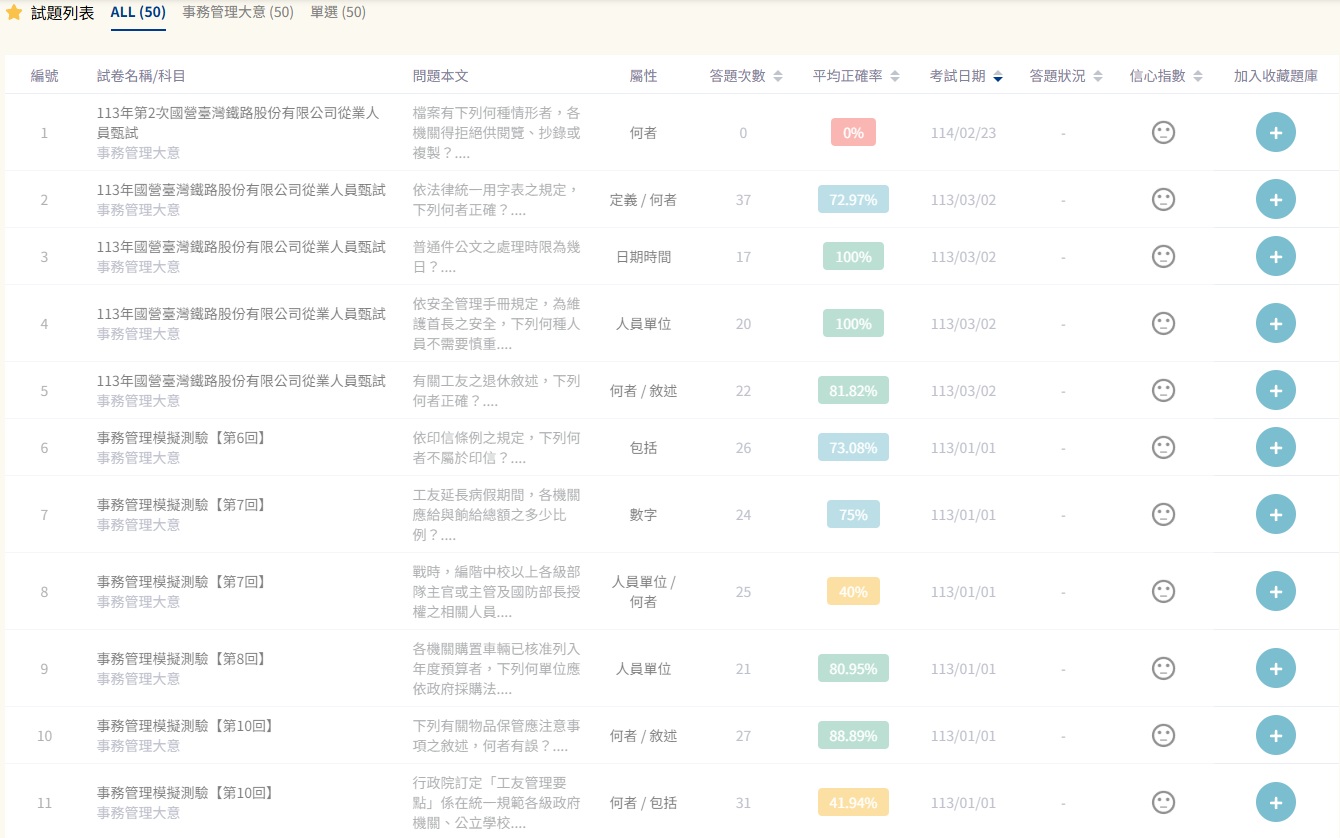
Task: Click the confidence smiley face for question 1
Action: click(1163, 132)
